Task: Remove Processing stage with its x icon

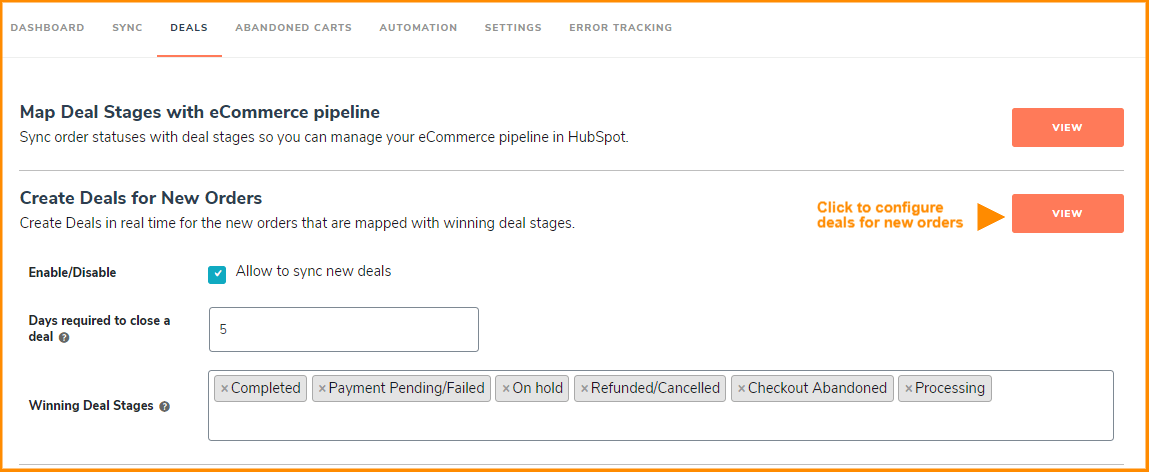Action: (909, 388)
